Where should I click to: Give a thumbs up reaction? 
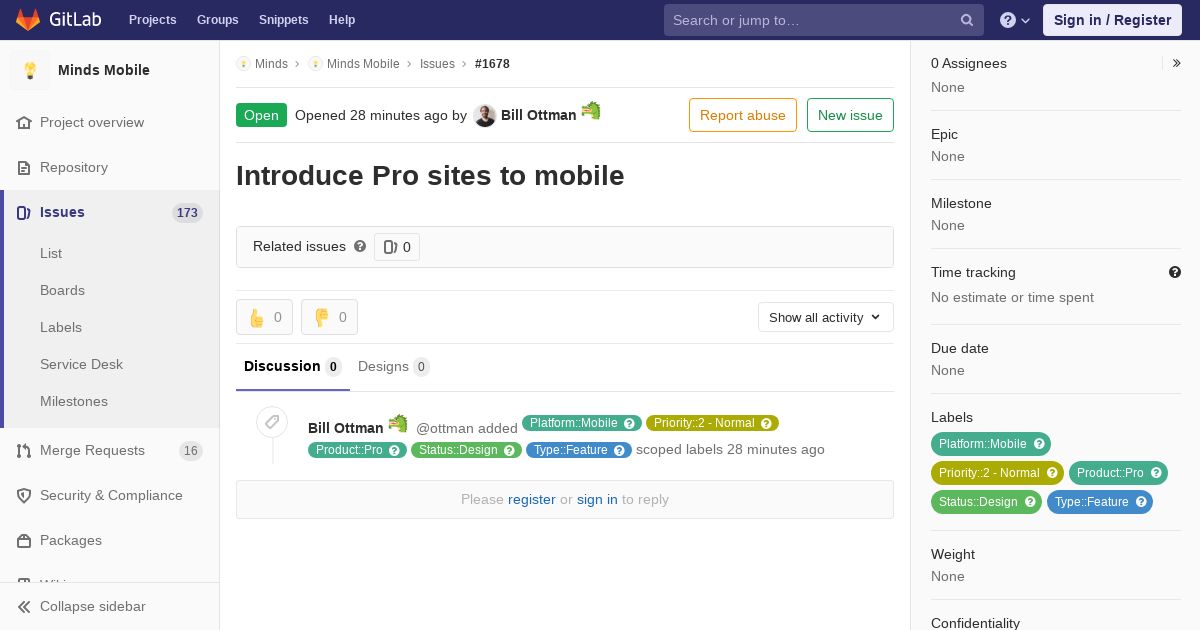[265, 317]
